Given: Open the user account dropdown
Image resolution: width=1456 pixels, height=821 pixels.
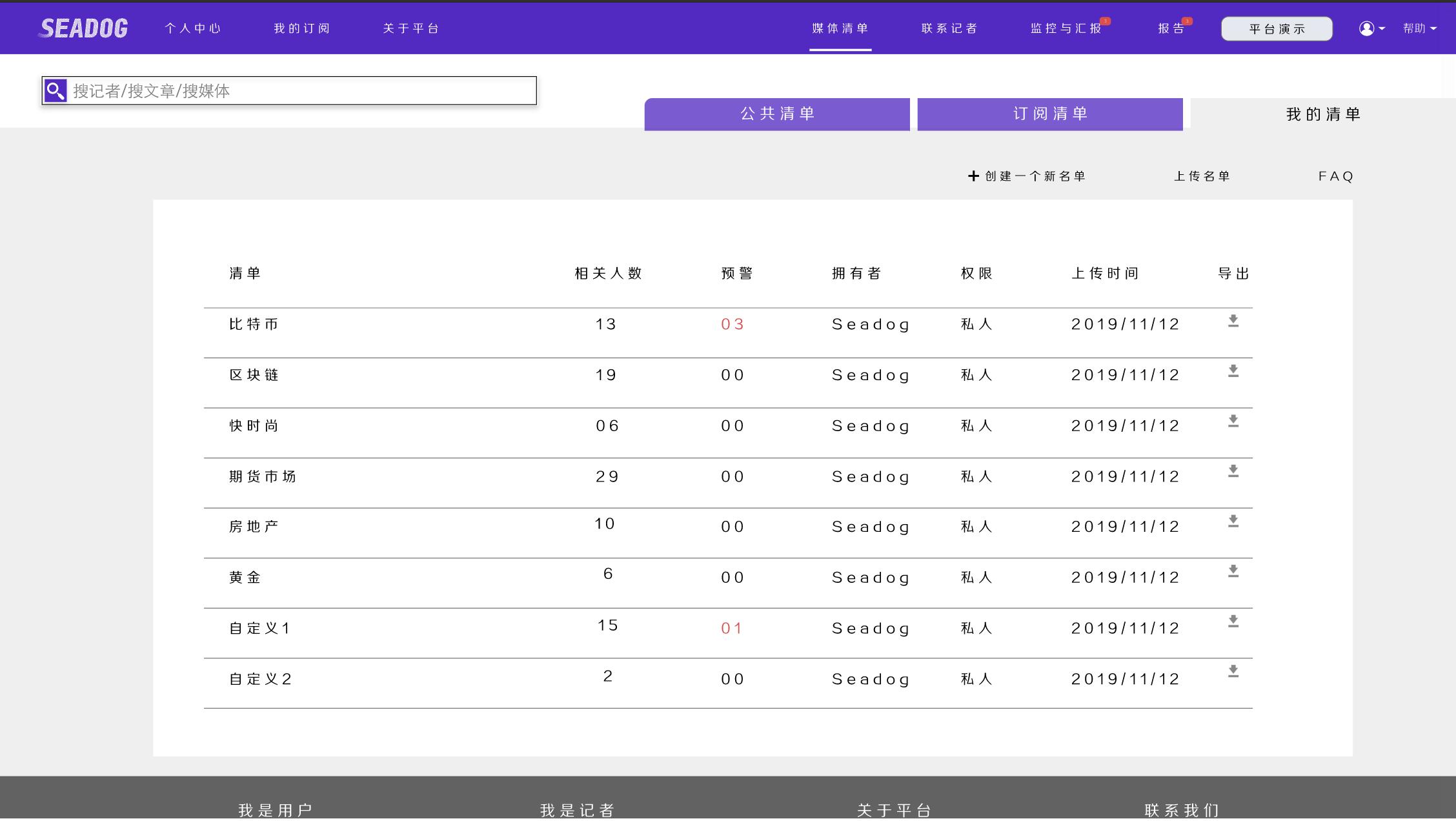Looking at the screenshot, I should tap(1372, 28).
